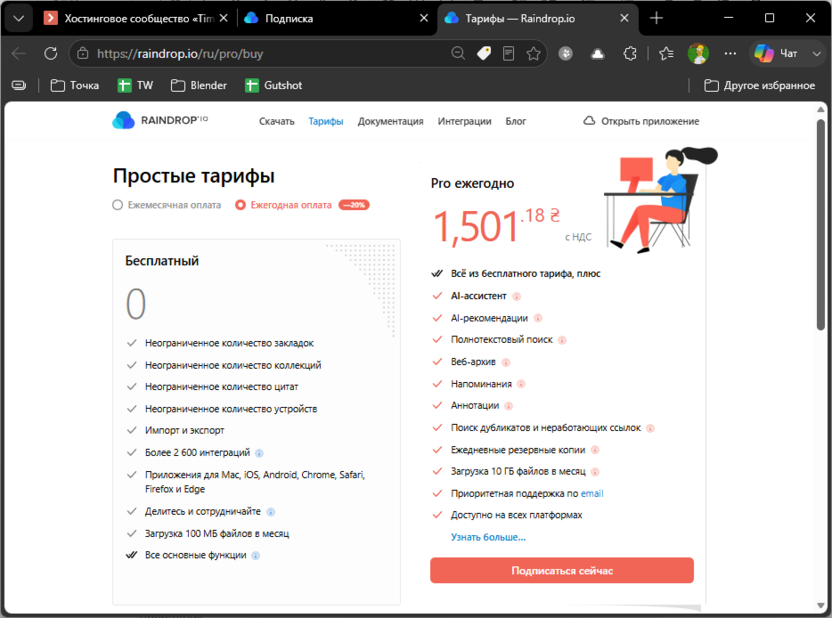Select the Ежегодная оплата radio option
Image resolution: width=832 pixels, height=618 pixels.
(284, 205)
